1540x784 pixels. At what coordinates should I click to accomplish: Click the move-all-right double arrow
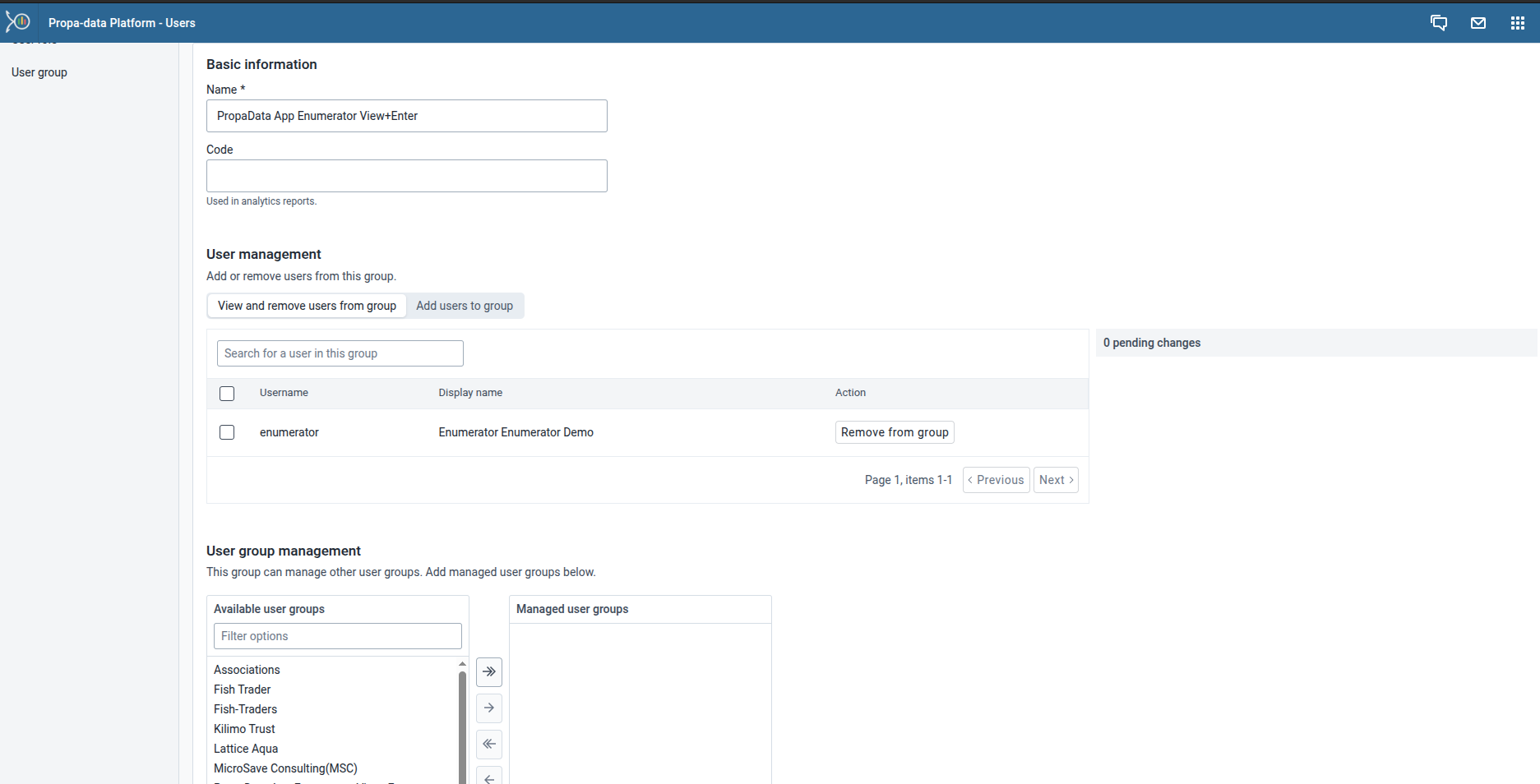coord(488,671)
